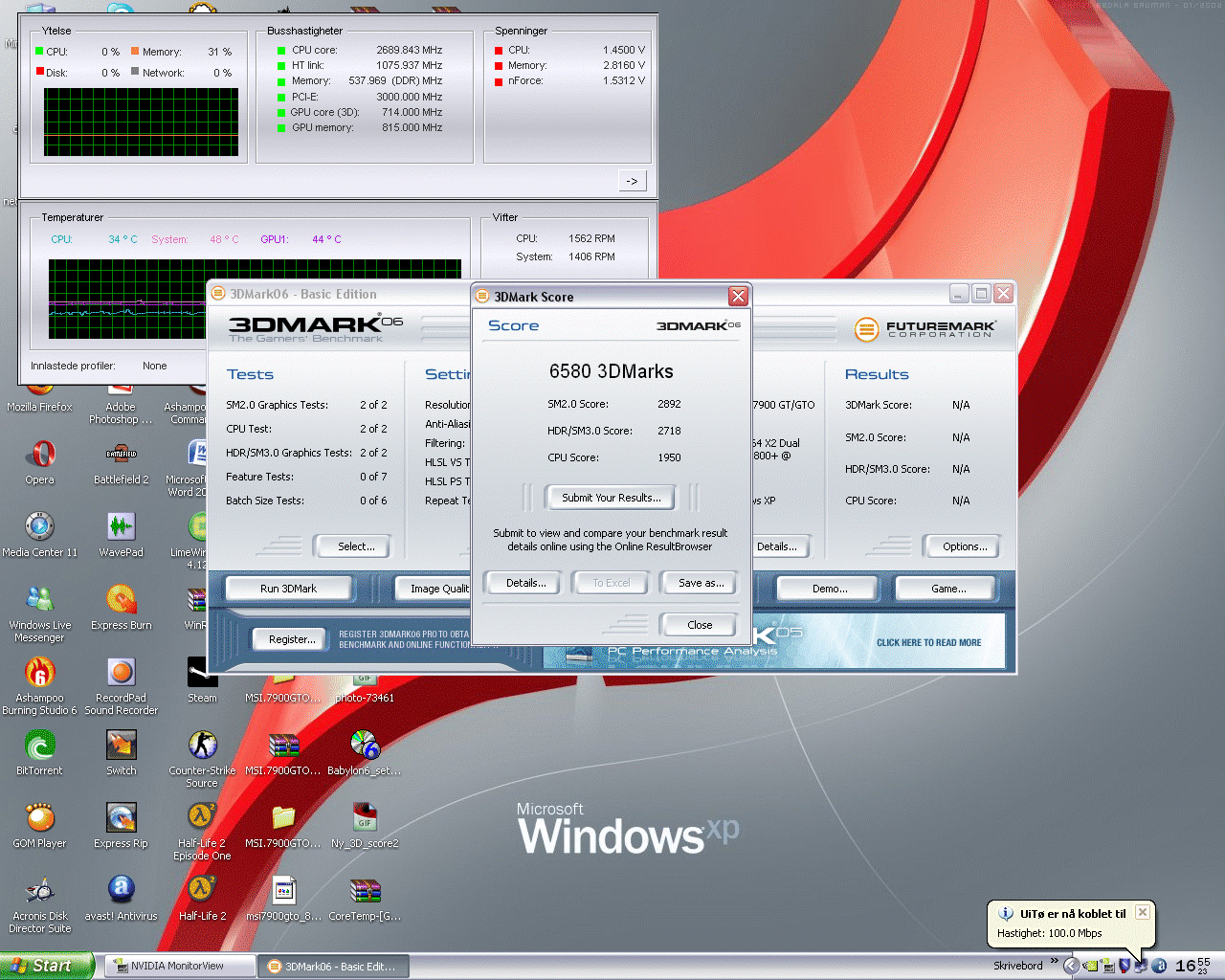Click the nForce voltage 1.5312 V
The width and height of the screenshot is (1225, 980).
click(624, 80)
